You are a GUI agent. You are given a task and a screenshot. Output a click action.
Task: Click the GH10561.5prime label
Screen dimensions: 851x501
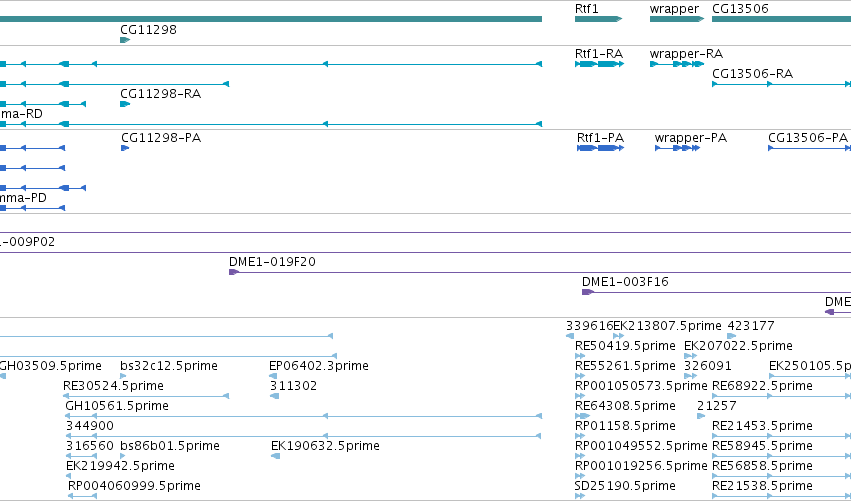tap(117, 406)
